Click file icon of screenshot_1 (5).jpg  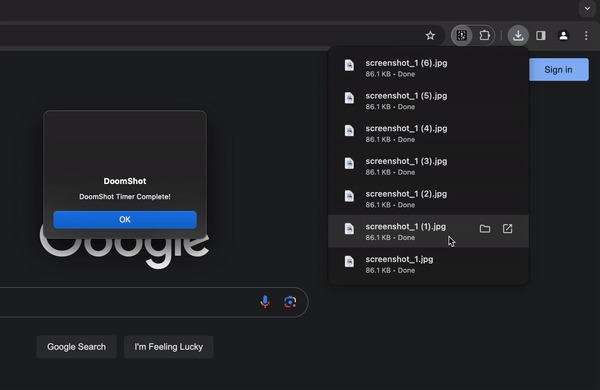tap(349, 98)
